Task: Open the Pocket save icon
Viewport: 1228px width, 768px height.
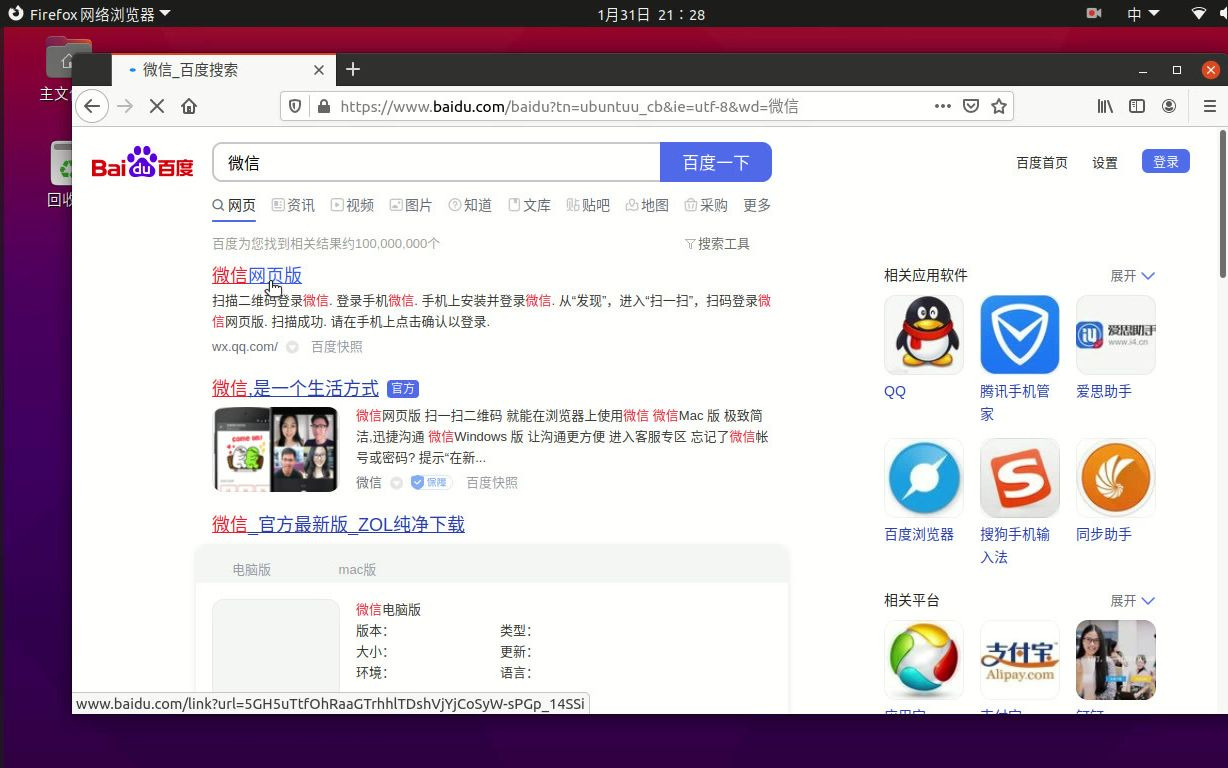Action: click(971, 106)
